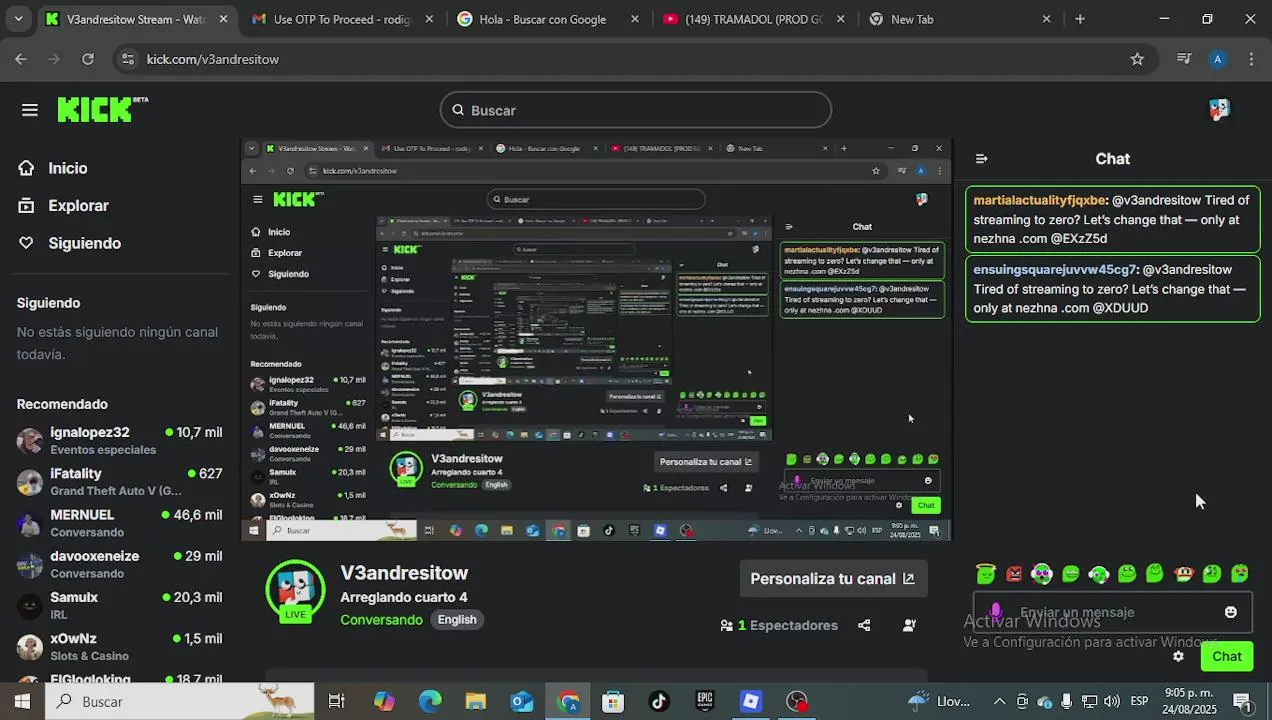Open recommended channel ignalopez32
1272x720 pixels.
click(120, 441)
